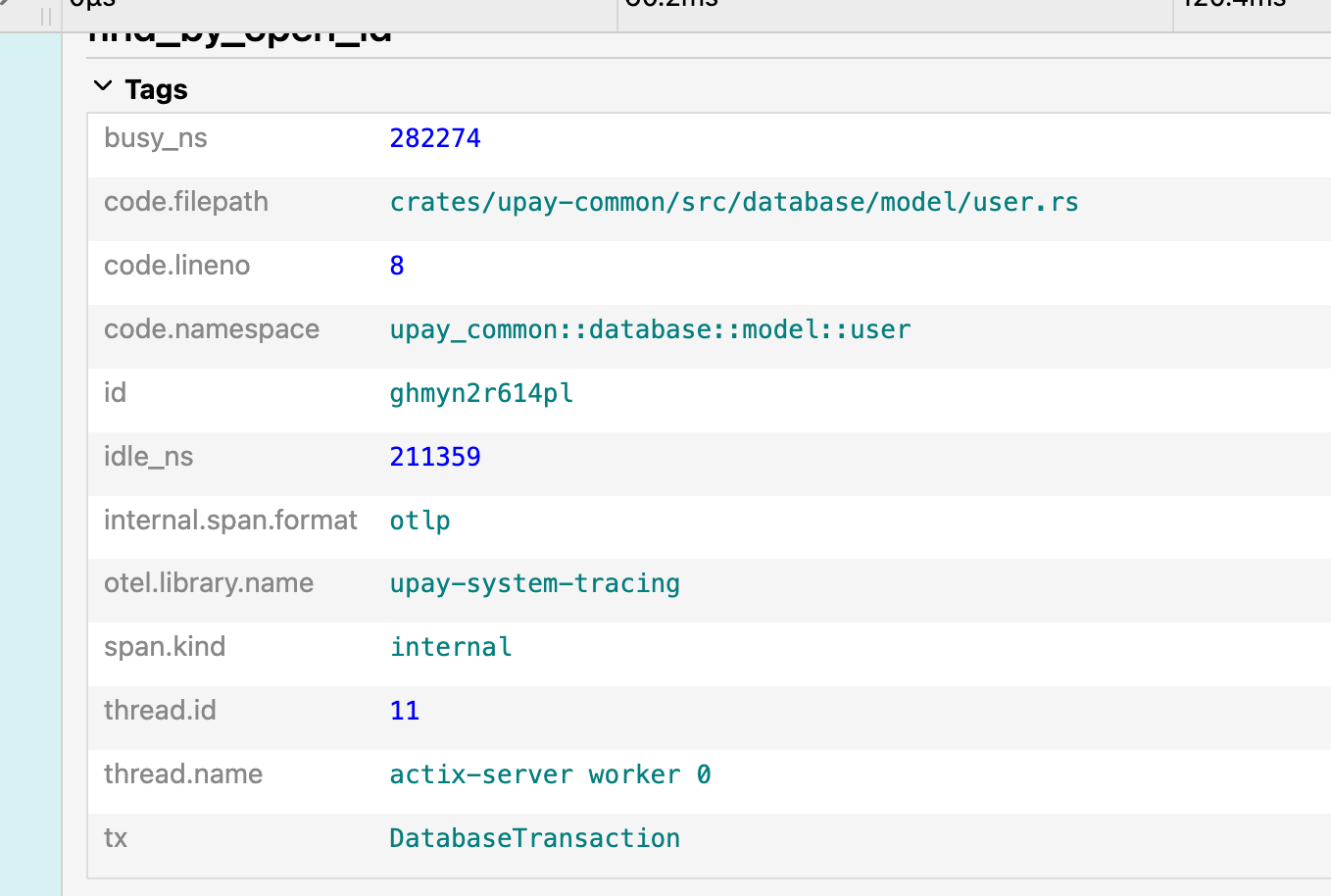Screen dimensions: 1331x896
Task: Collapse the Tags section chevron
Action: [x=103, y=88]
